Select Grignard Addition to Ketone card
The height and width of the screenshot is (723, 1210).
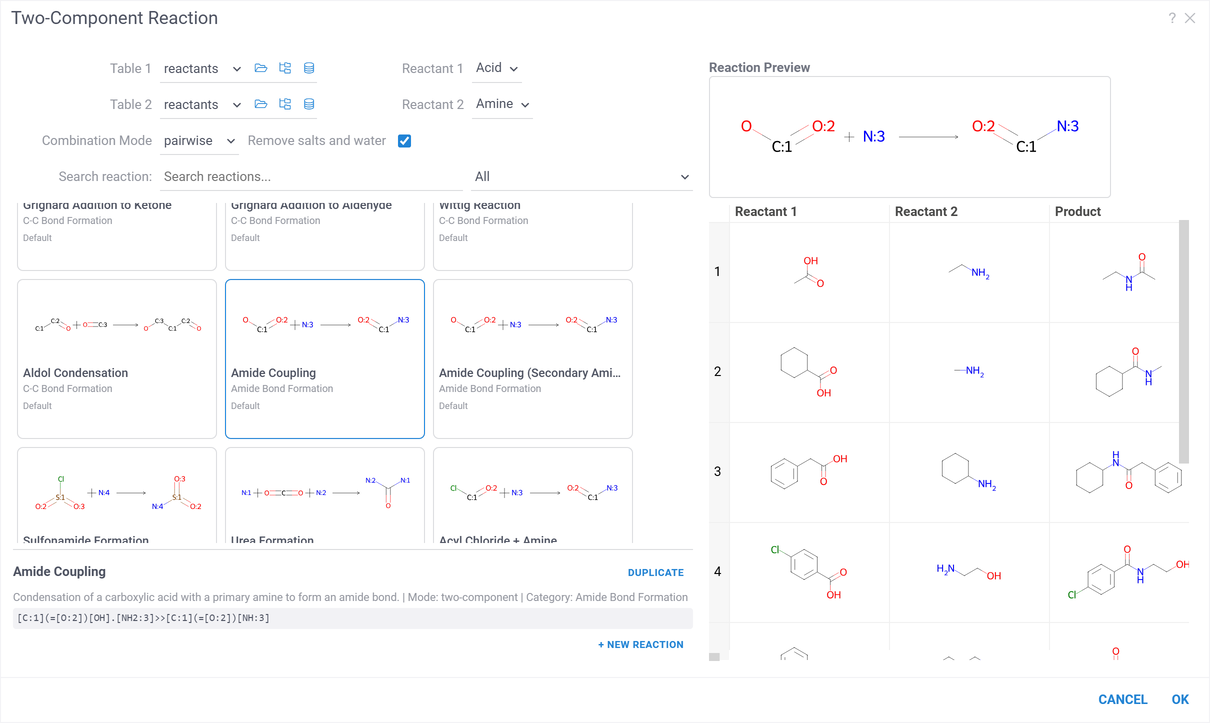pos(117,235)
